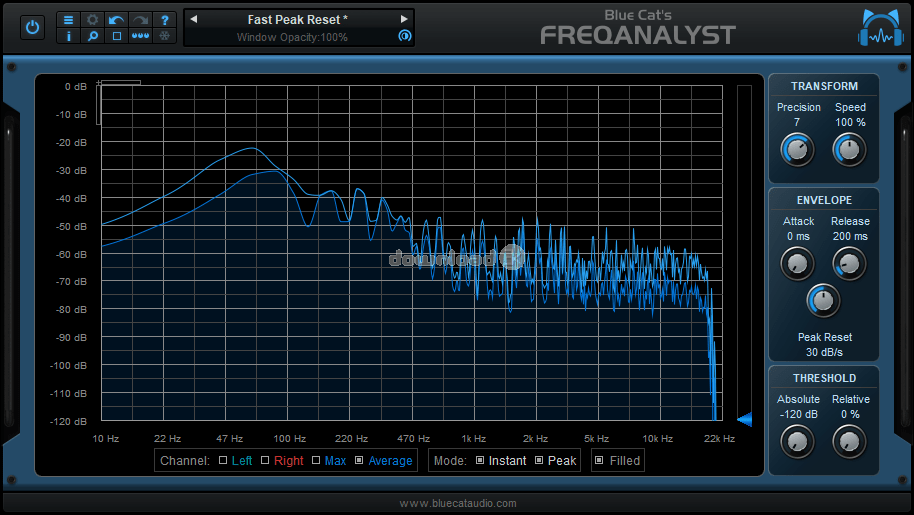914x515 pixels.
Task: Click the TRANSFORM panel title
Action: (x=824, y=86)
